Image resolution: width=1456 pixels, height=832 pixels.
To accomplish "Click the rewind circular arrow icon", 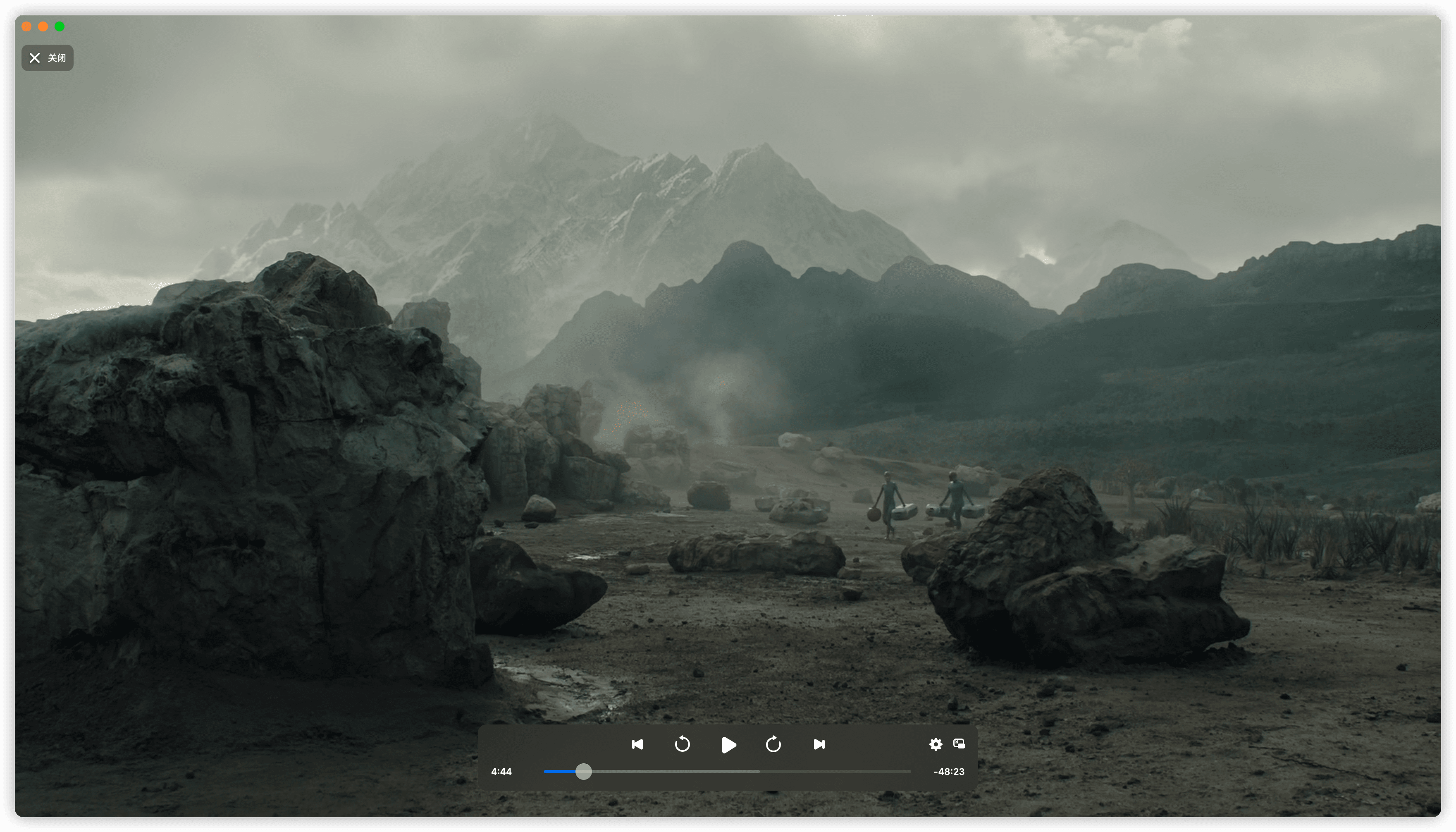I will coord(682,744).
